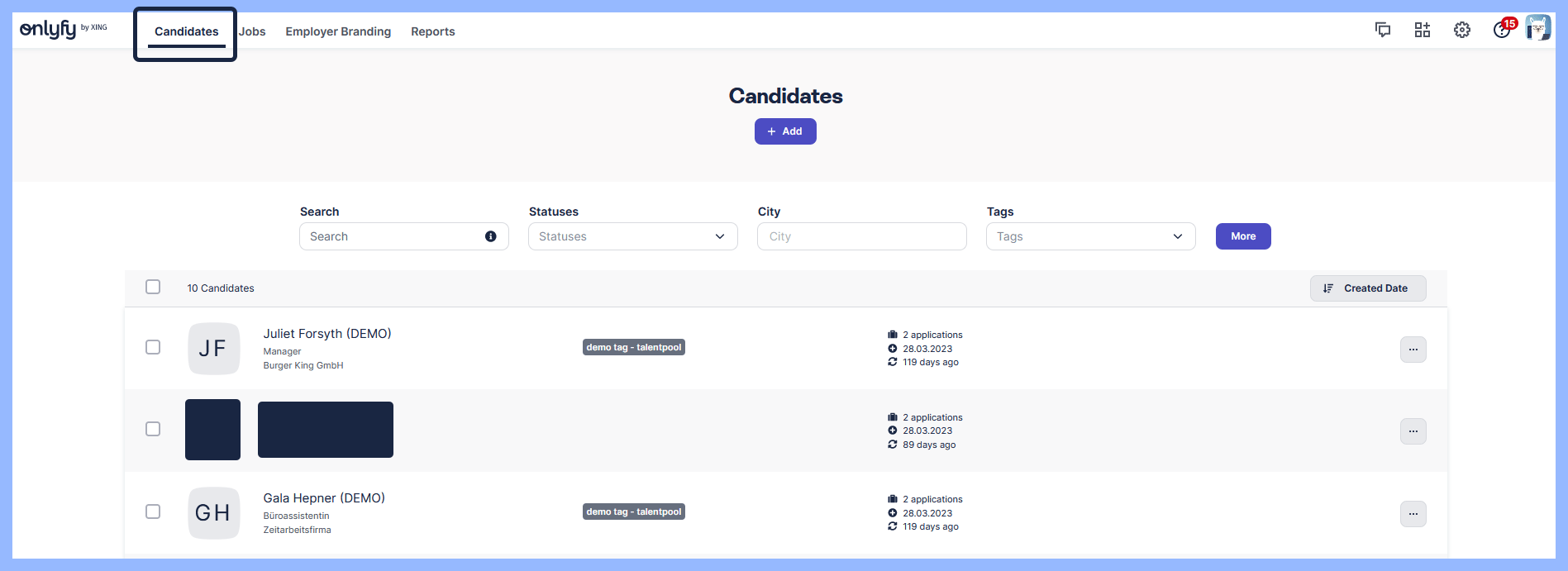Viewport: 1568px width, 571px height.
Task: Open help icon with notification badge
Action: pos(1503,30)
